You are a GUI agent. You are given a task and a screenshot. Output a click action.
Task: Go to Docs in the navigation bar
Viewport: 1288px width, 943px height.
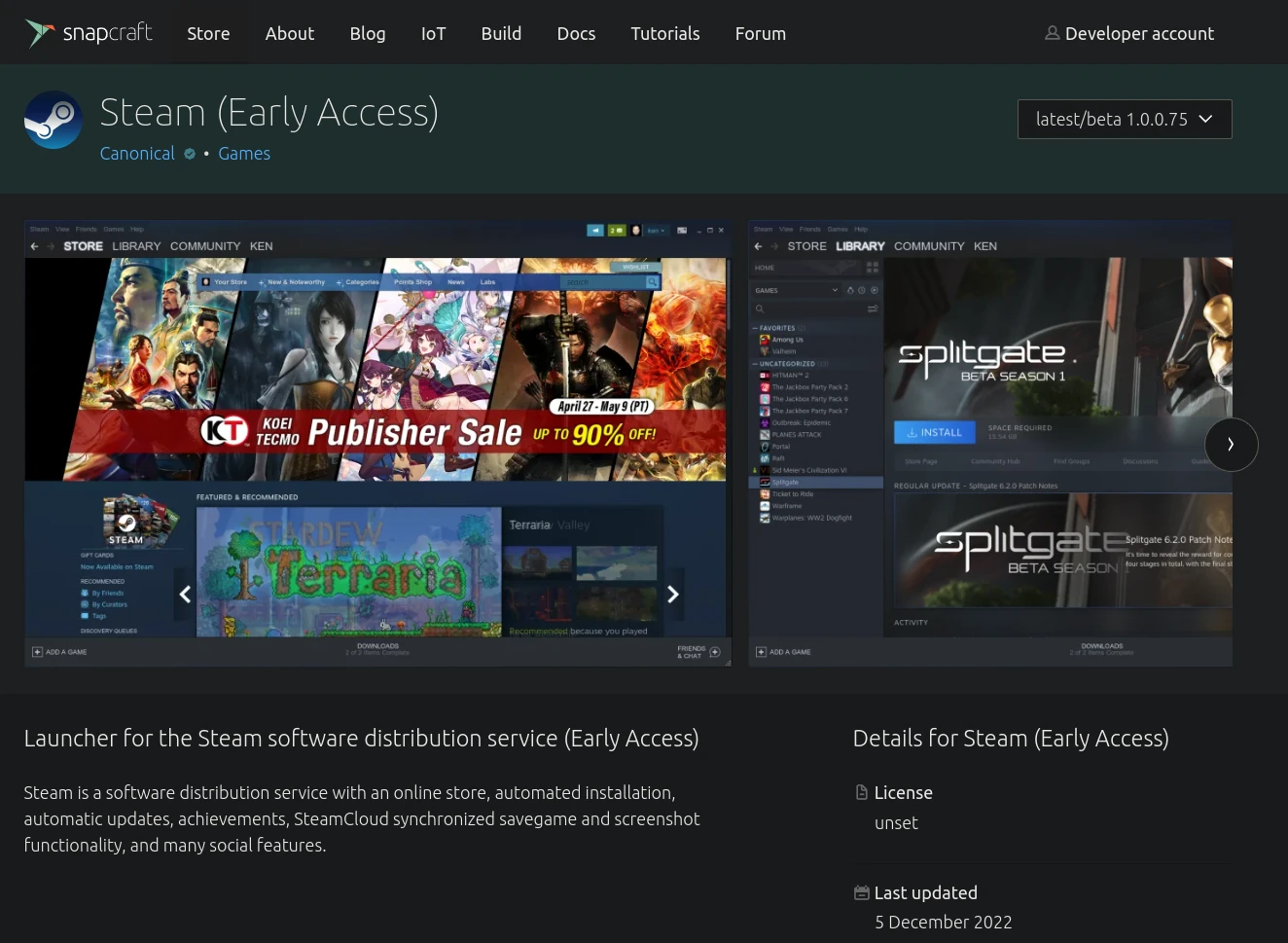[576, 33]
